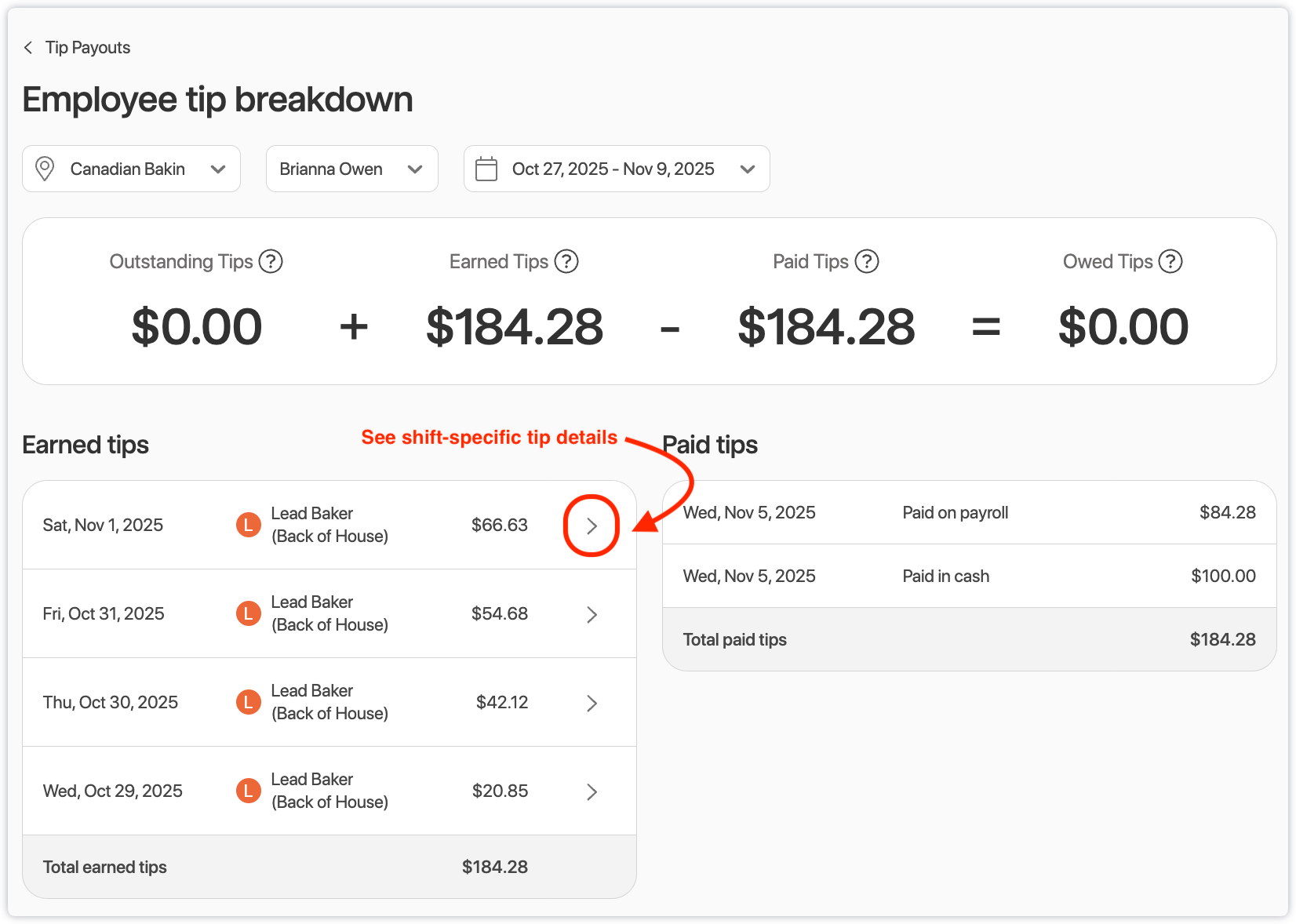This screenshot has width=1296, height=924.
Task: Click the Owed Tips question mark icon
Action: tap(1170, 261)
